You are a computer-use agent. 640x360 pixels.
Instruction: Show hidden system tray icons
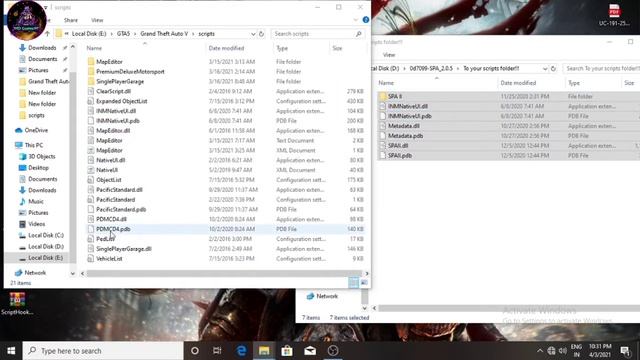point(540,351)
